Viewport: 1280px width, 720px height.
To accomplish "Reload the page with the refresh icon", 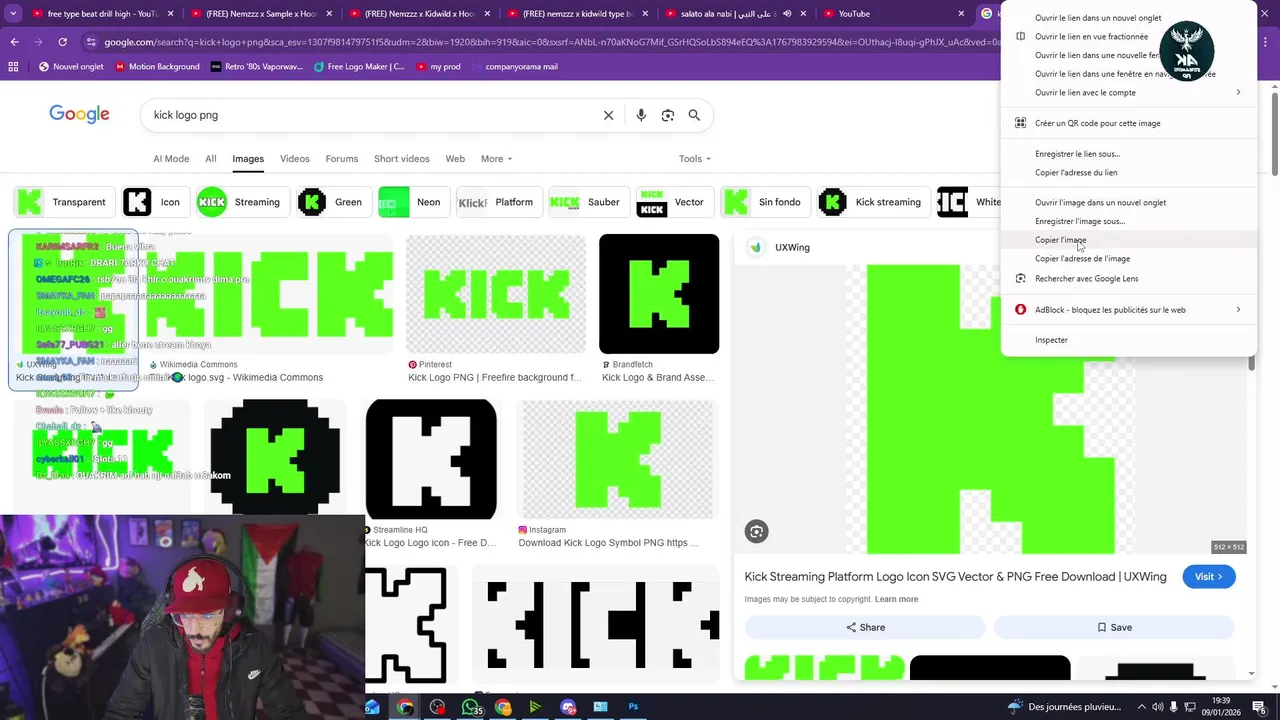I will point(62,42).
